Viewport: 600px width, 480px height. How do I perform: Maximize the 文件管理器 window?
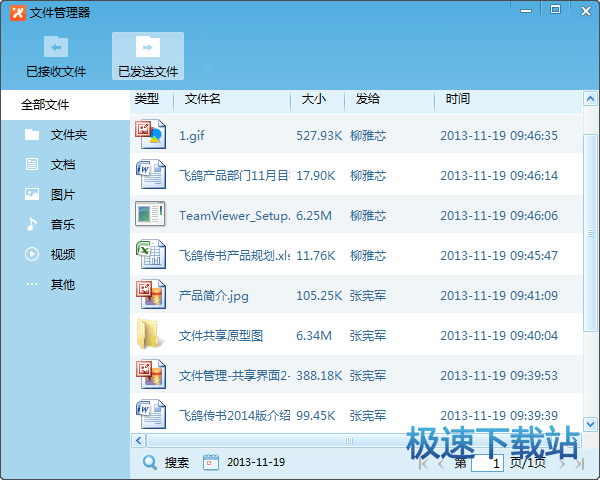tap(555, 10)
